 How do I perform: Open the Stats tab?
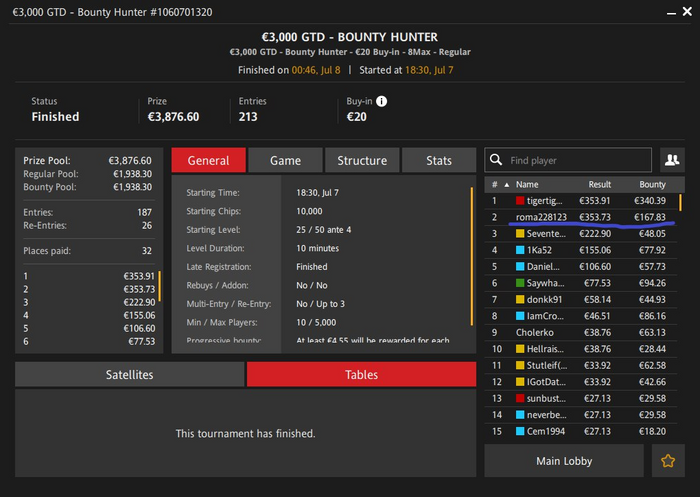[439, 160]
